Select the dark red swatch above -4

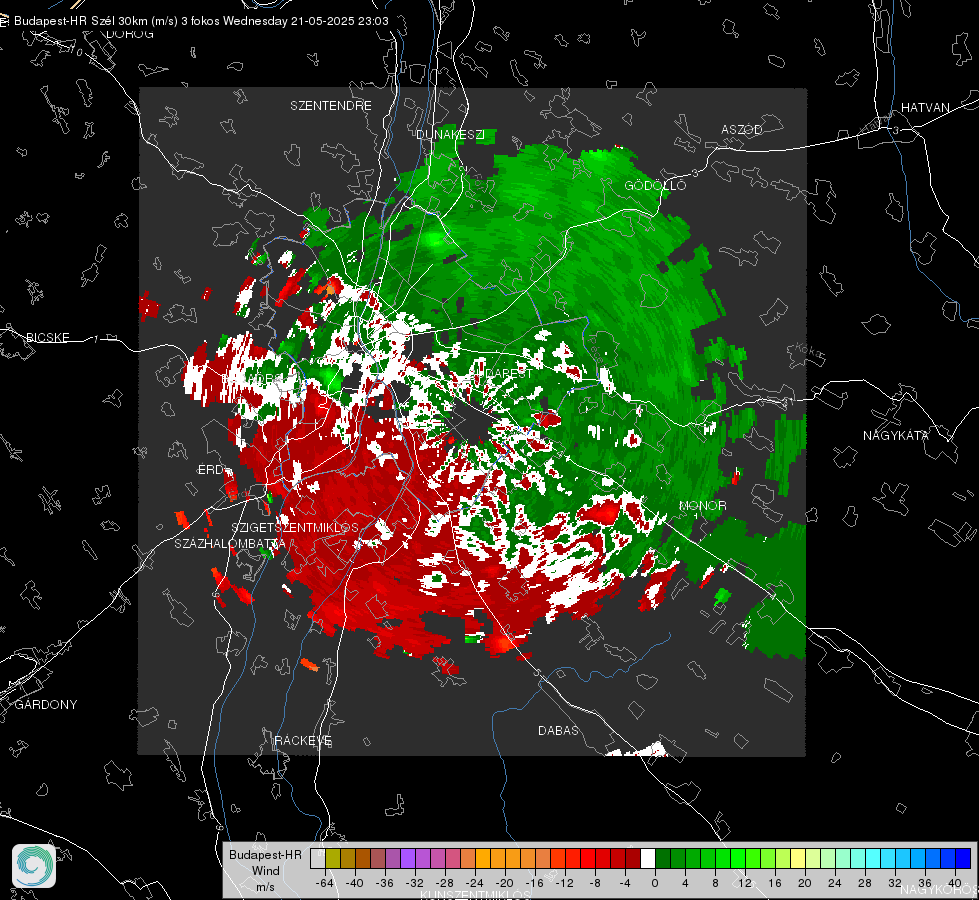tap(633, 858)
